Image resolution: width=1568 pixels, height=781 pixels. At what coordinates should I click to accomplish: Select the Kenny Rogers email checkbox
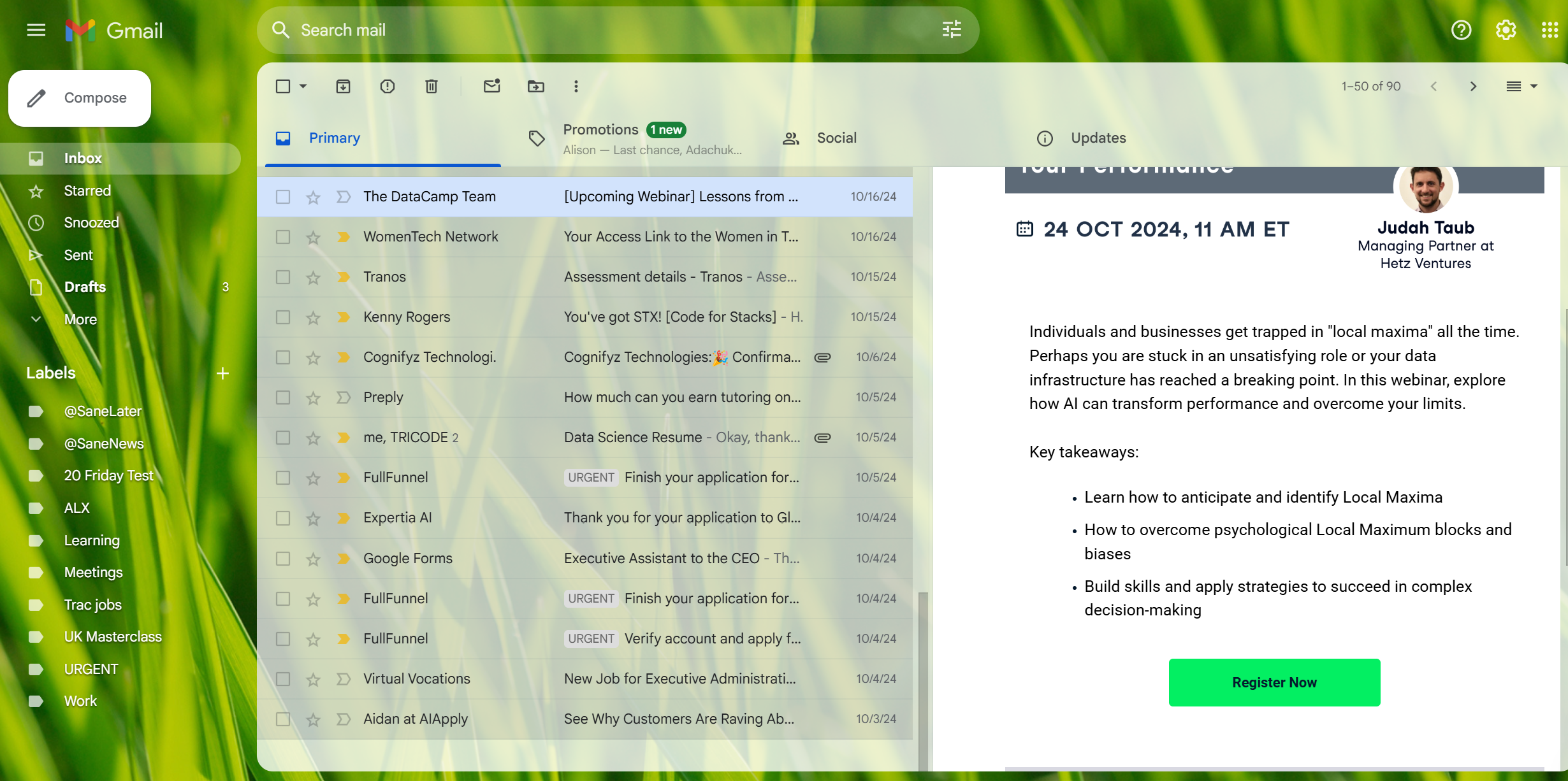283,317
